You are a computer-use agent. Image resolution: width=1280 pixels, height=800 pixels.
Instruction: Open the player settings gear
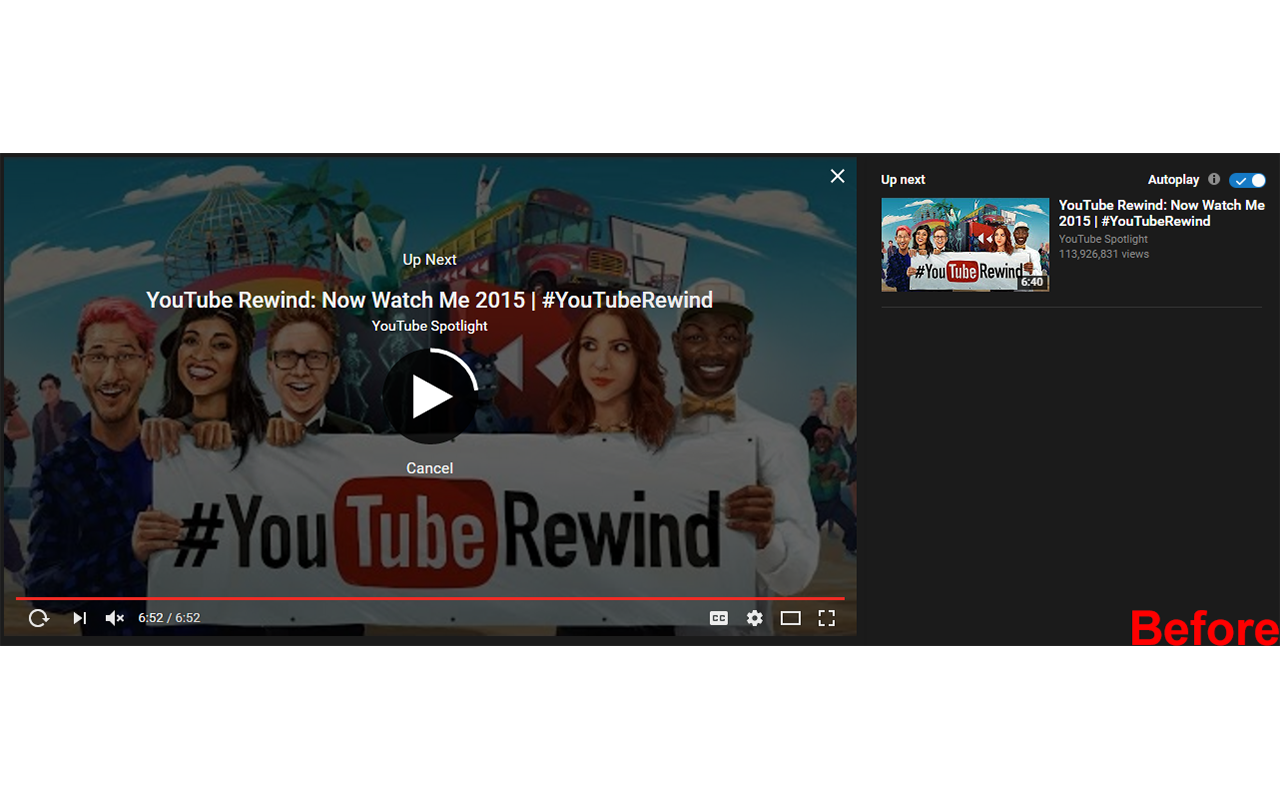coord(755,618)
